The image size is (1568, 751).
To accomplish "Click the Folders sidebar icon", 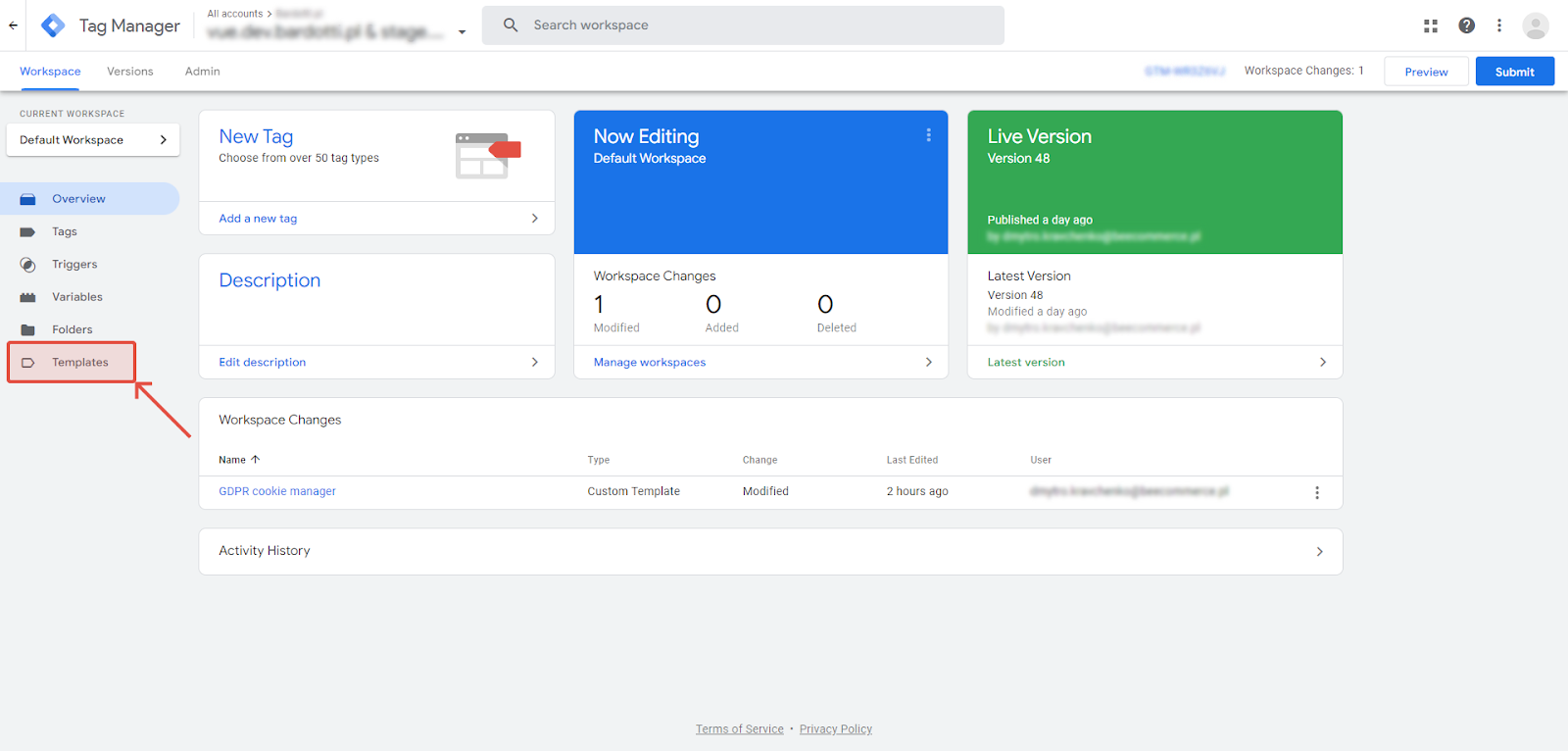I will pyautogui.click(x=28, y=329).
